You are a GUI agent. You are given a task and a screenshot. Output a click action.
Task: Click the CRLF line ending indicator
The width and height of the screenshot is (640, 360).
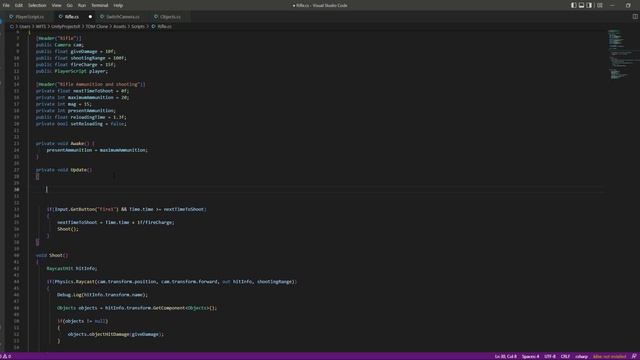(x=565, y=356)
